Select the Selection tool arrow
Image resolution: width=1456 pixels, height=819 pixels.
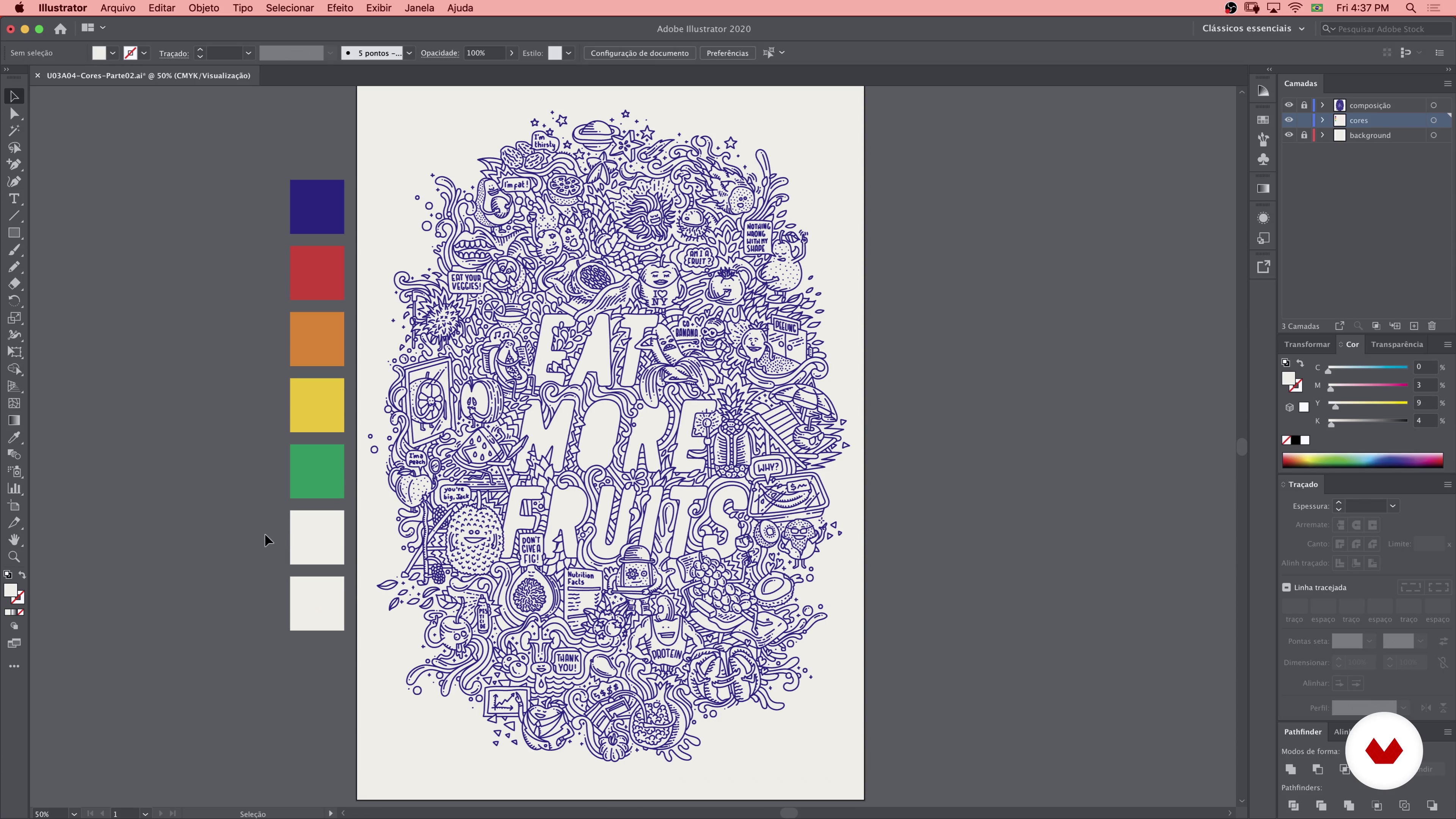click(x=14, y=97)
